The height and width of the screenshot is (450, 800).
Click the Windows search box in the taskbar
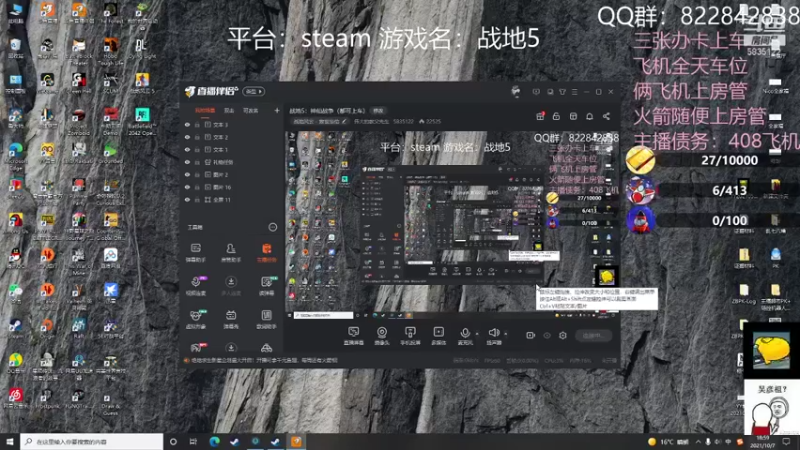91,441
